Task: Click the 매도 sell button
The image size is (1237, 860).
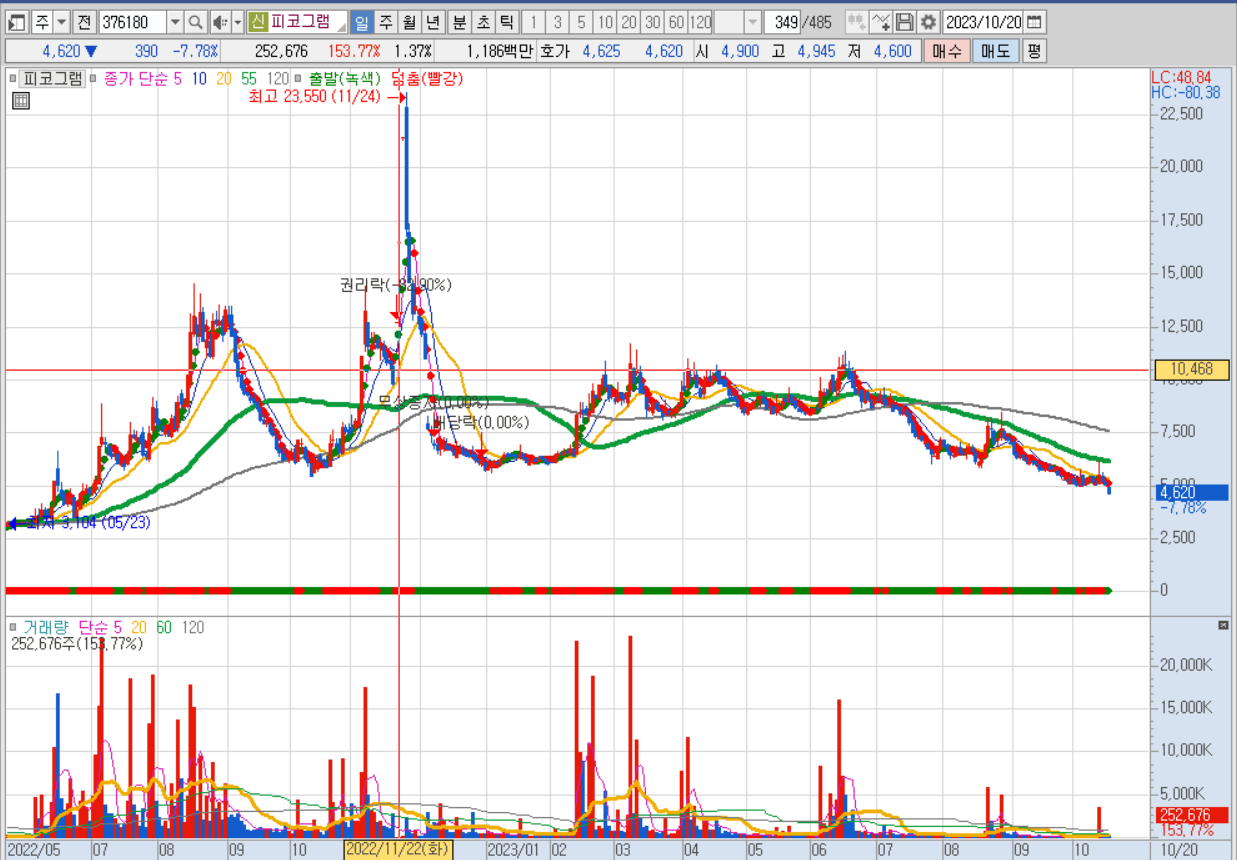Action: (995, 51)
